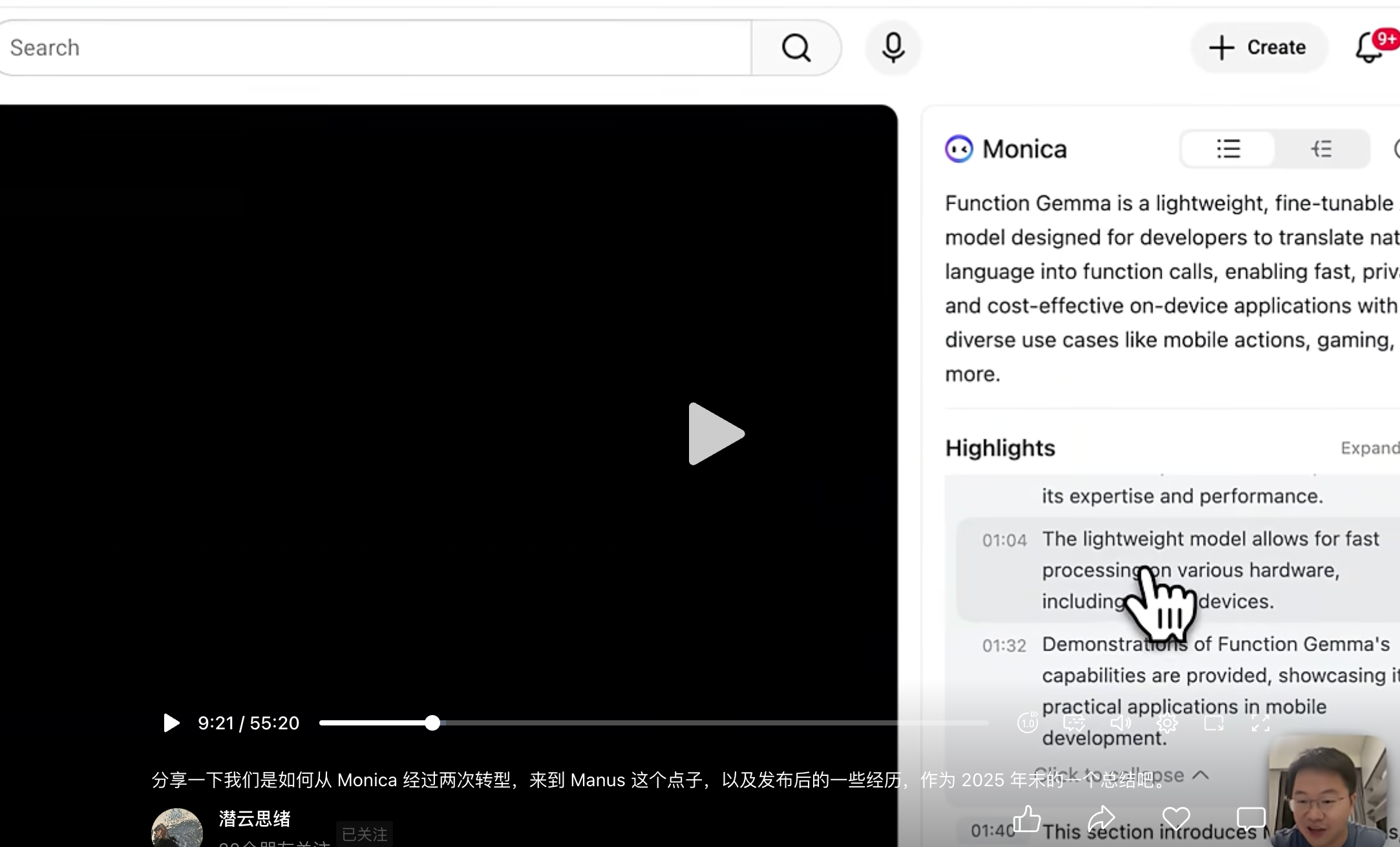Expand all Highlights entries
1400x847 pixels.
pos(1369,448)
